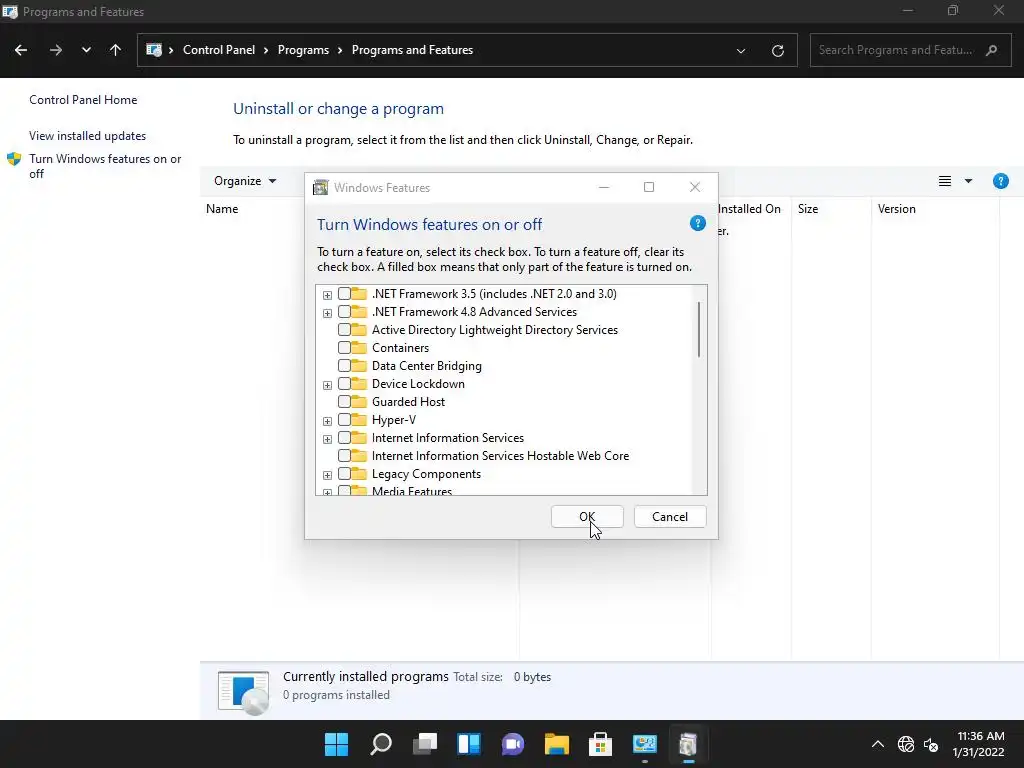This screenshot has width=1024, height=768.
Task: Close the Windows Features dialog
Action: tap(695, 187)
